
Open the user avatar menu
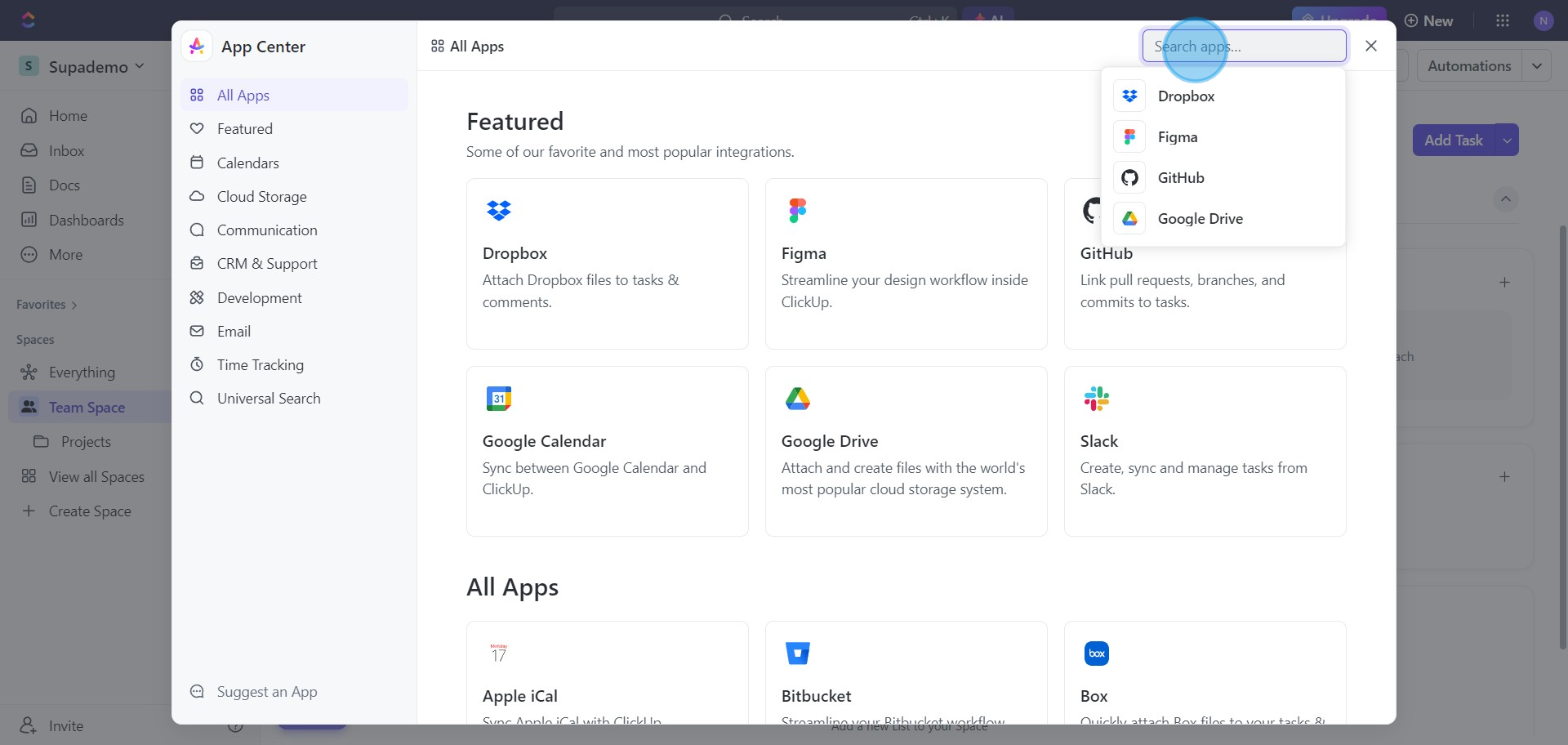point(1543,21)
